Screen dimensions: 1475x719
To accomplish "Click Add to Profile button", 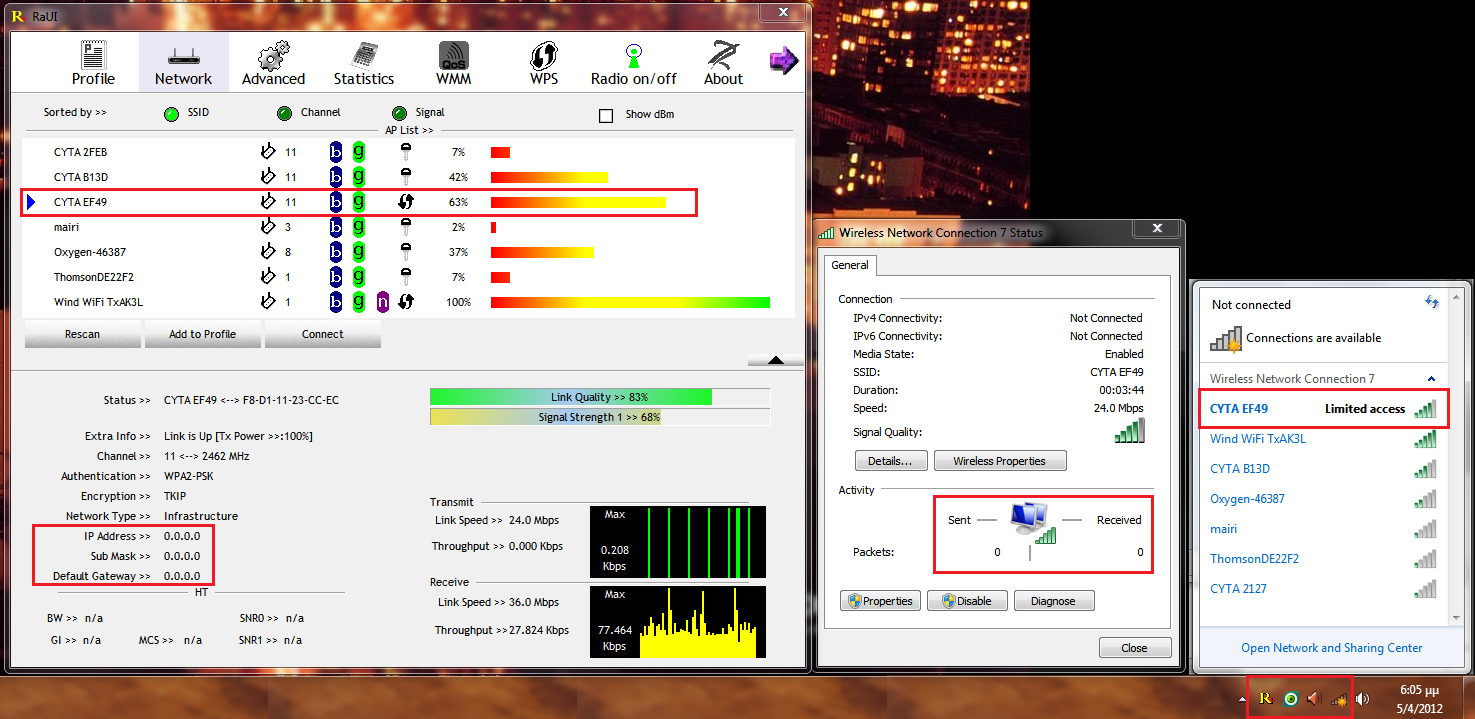I will click(204, 334).
